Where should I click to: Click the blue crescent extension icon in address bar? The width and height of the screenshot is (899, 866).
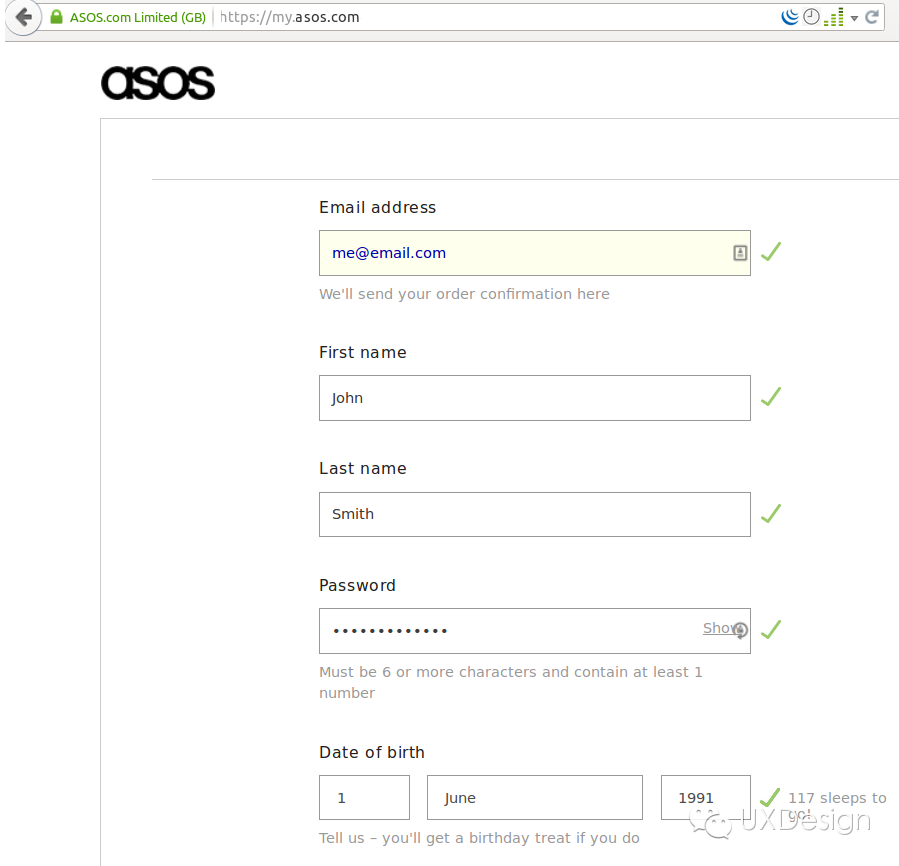click(790, 17)
